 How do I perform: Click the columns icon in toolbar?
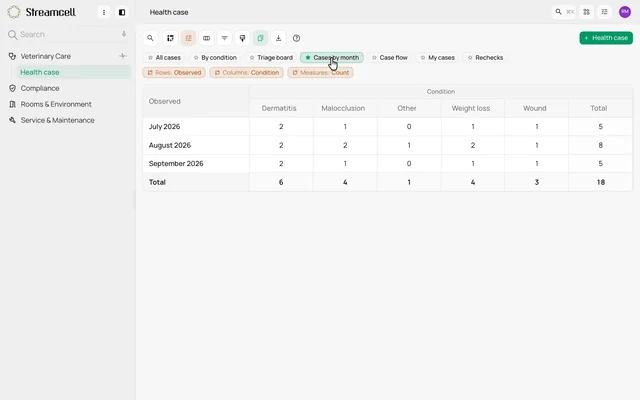[207, 38]
